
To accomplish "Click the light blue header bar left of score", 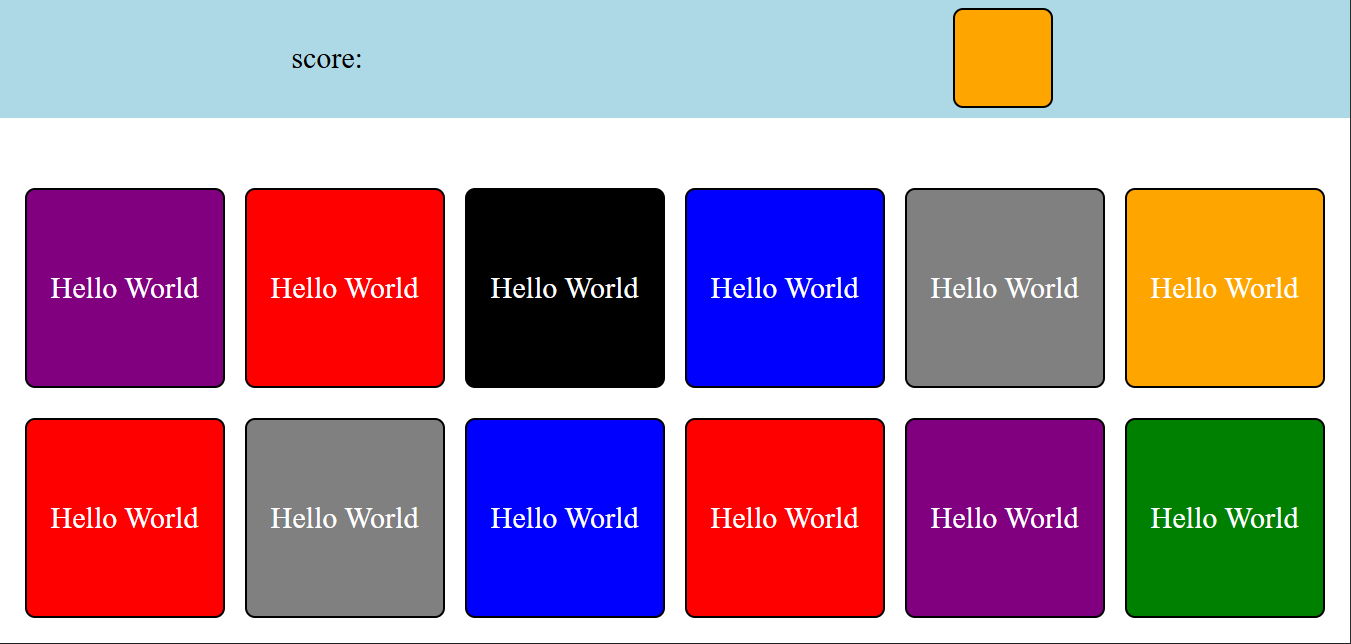I will (140, 59).
